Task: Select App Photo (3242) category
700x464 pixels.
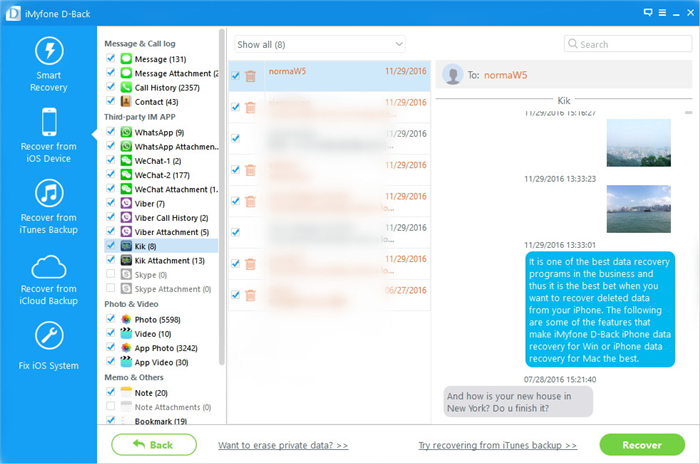Action: point(166,348)
